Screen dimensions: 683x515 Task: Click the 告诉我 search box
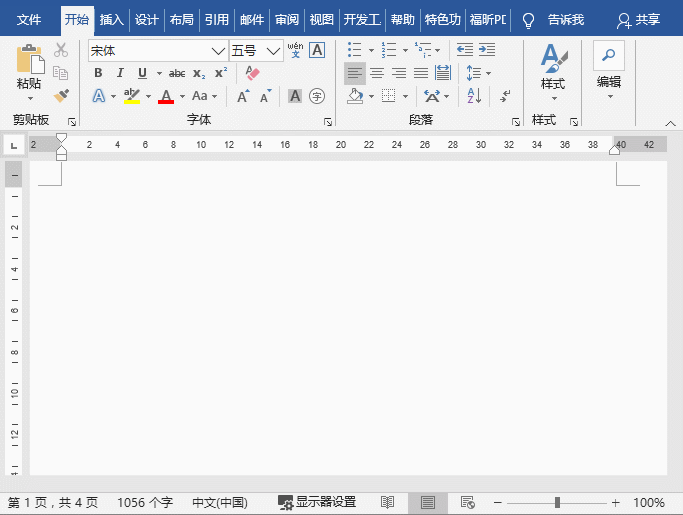(x=565, y=19)
